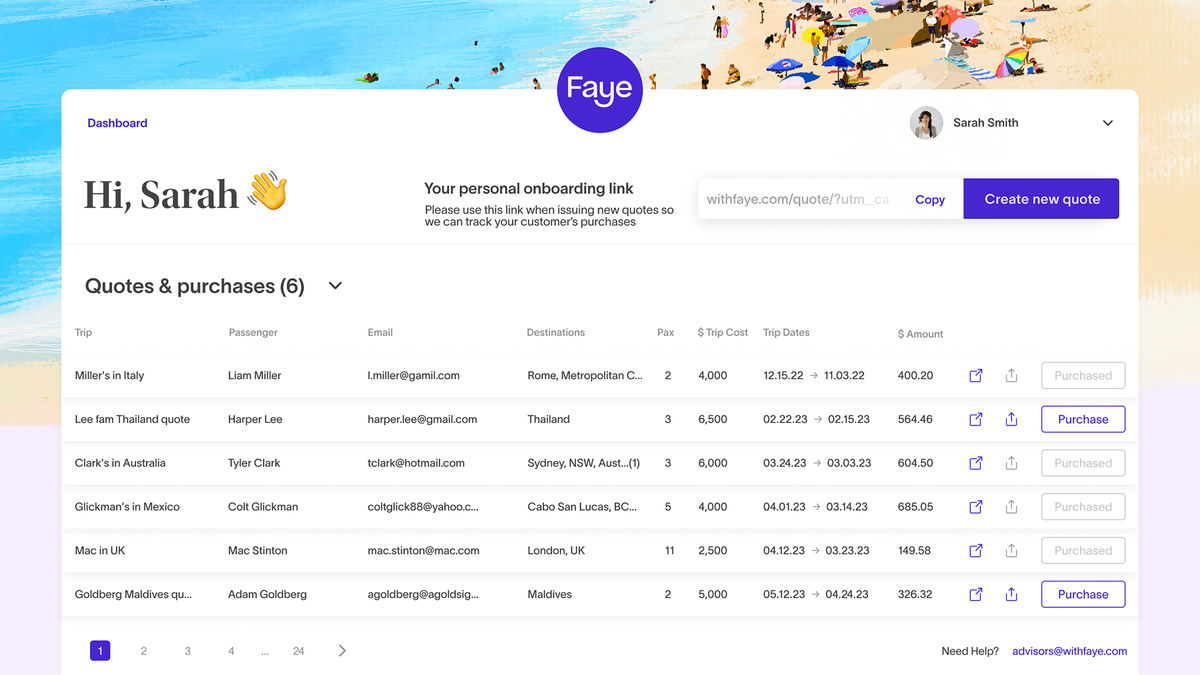Click Create new quote button
The height and width of the screenshot is (675, 1200).
pyautogui.click(x=1042, y=199)
